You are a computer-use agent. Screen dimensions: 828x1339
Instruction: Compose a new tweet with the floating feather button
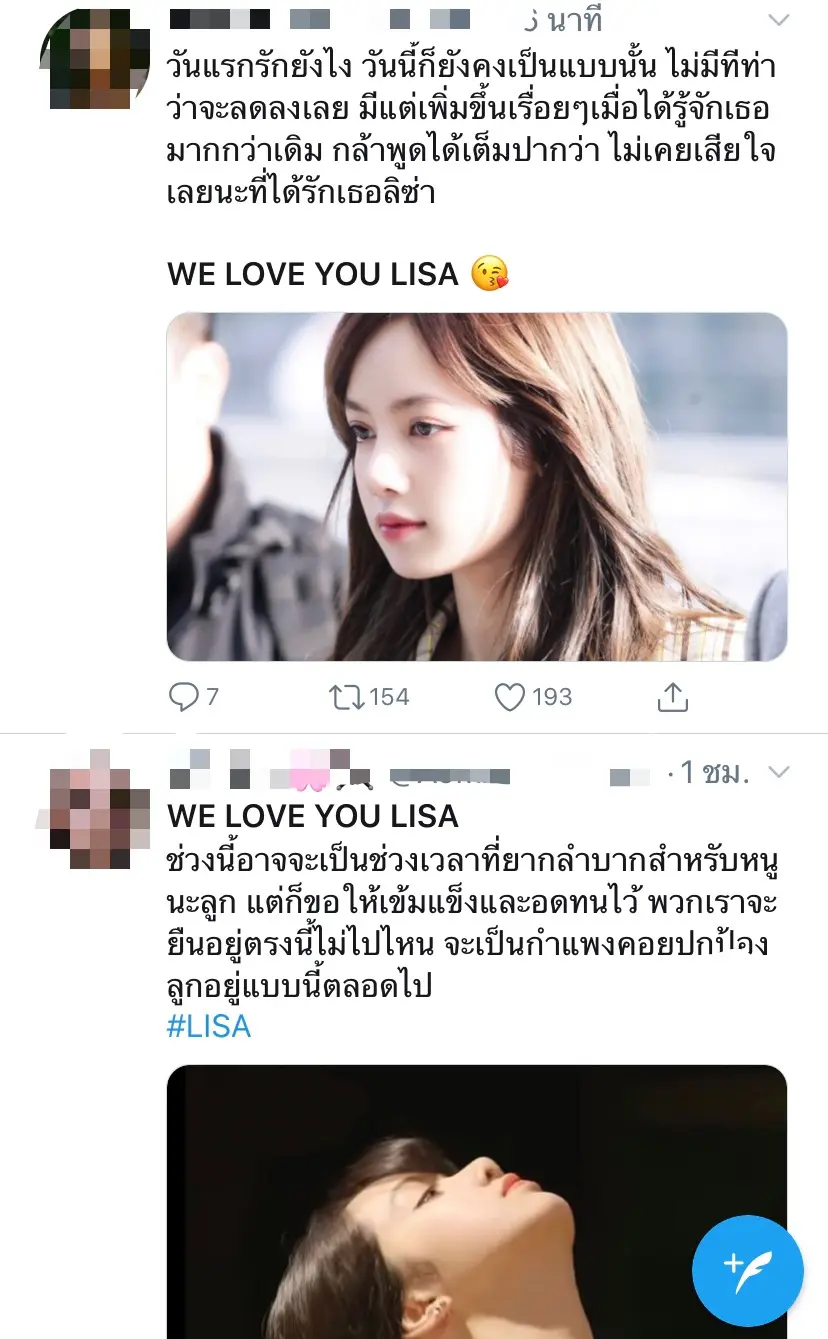coord(747,1271)
